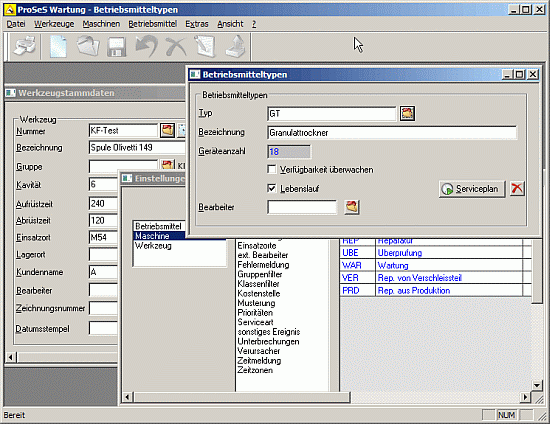
Task: Click the Bezeichnung field with Granulattrockner
Action: point(392,133)
